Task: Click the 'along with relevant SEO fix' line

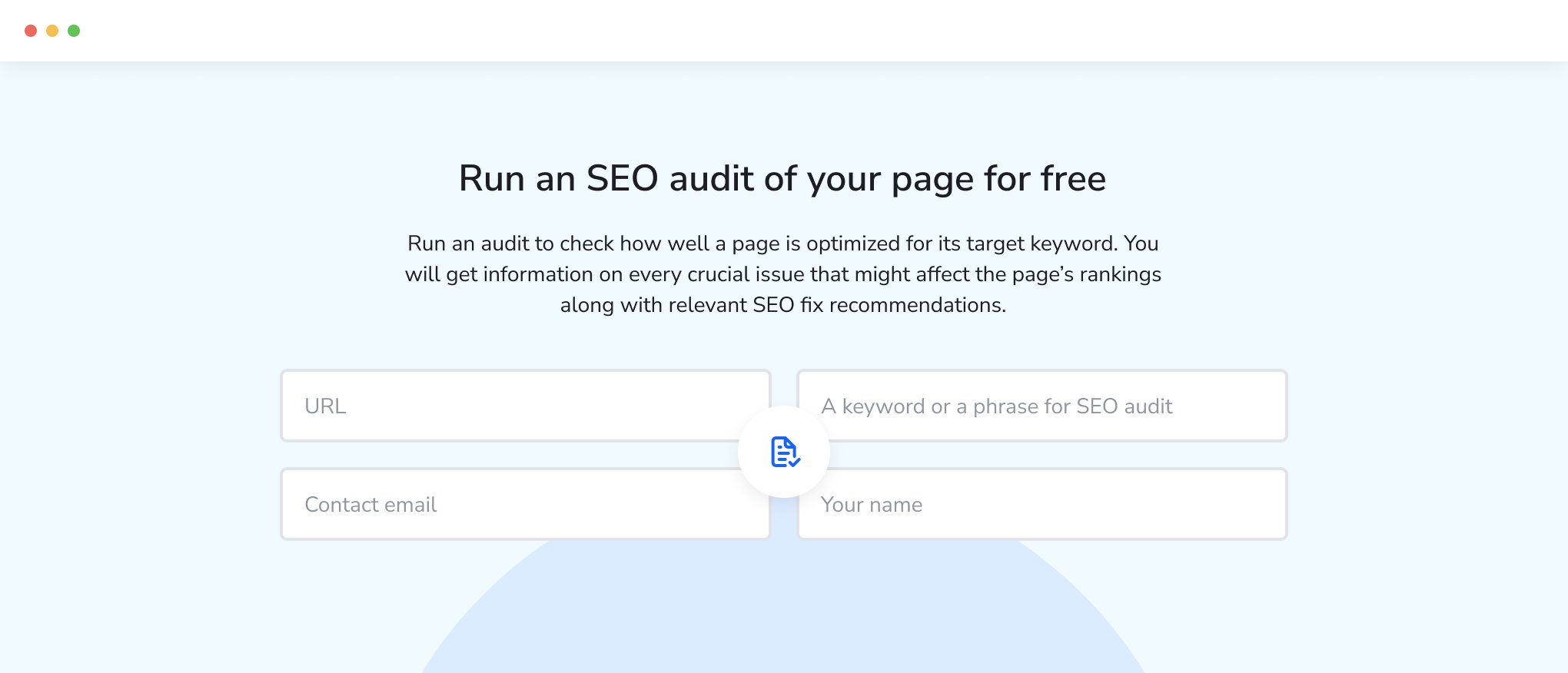Action: pyautogui.click(x=783, y=305)
